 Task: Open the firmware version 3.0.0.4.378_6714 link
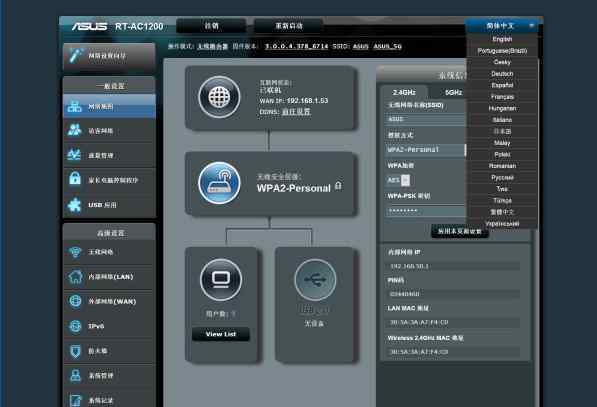(297, 46)
